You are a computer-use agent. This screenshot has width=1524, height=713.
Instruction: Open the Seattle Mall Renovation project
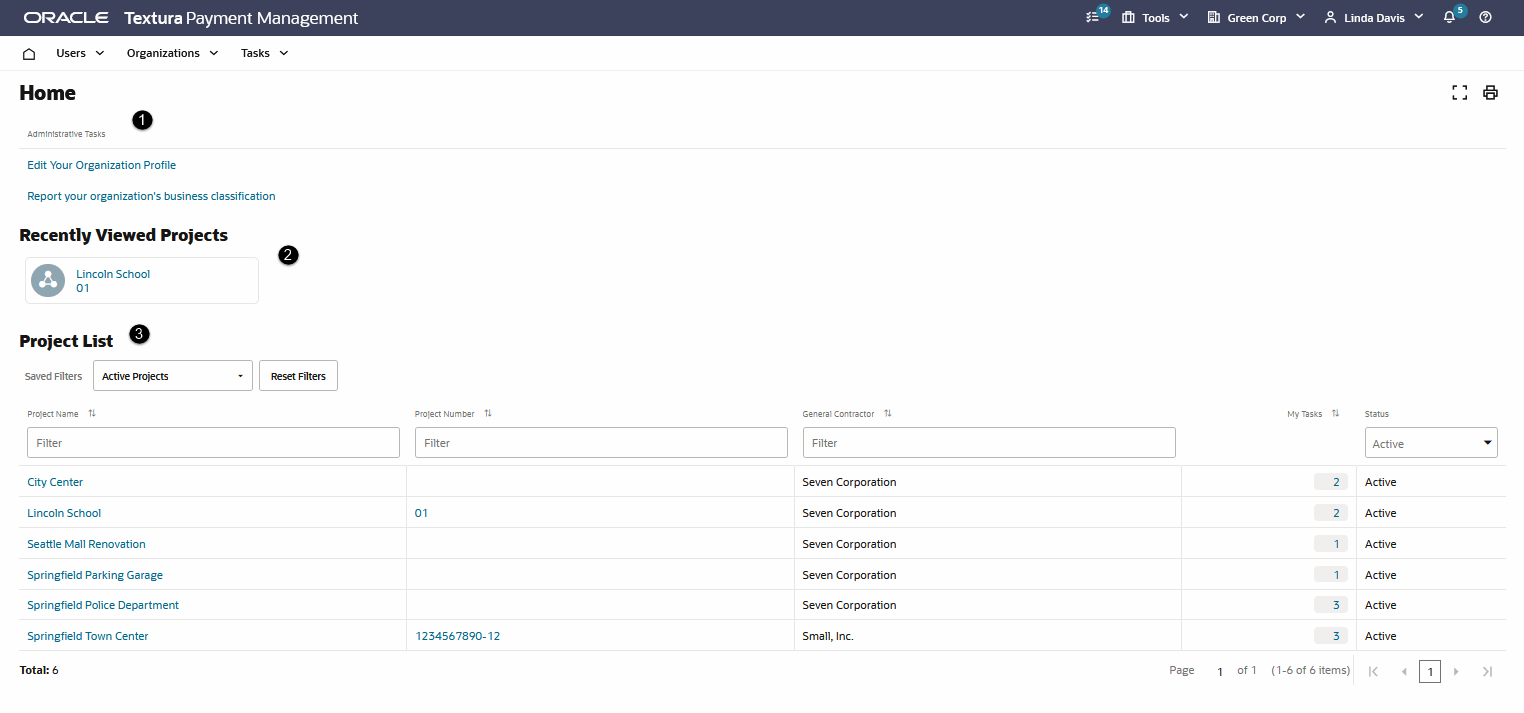coord(86,544)
